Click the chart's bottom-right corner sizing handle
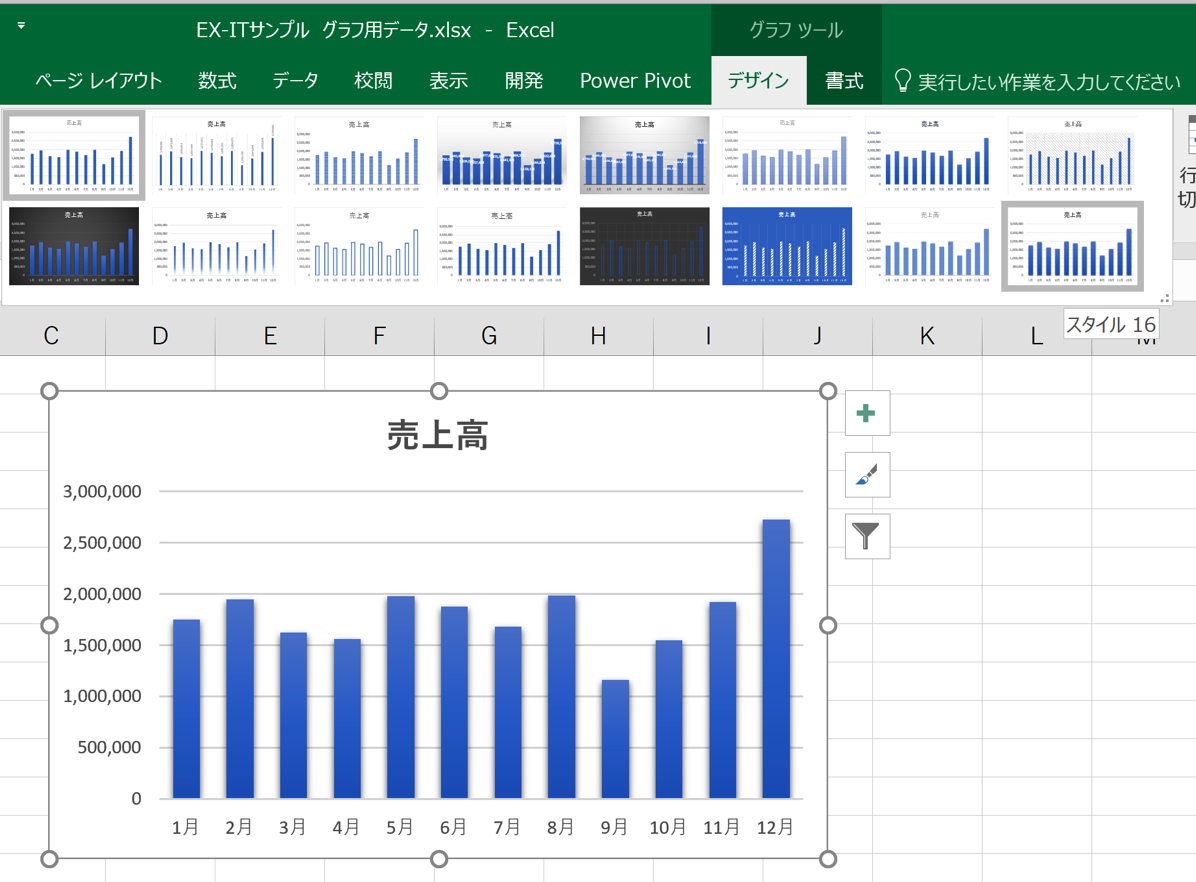 (828, 859)
